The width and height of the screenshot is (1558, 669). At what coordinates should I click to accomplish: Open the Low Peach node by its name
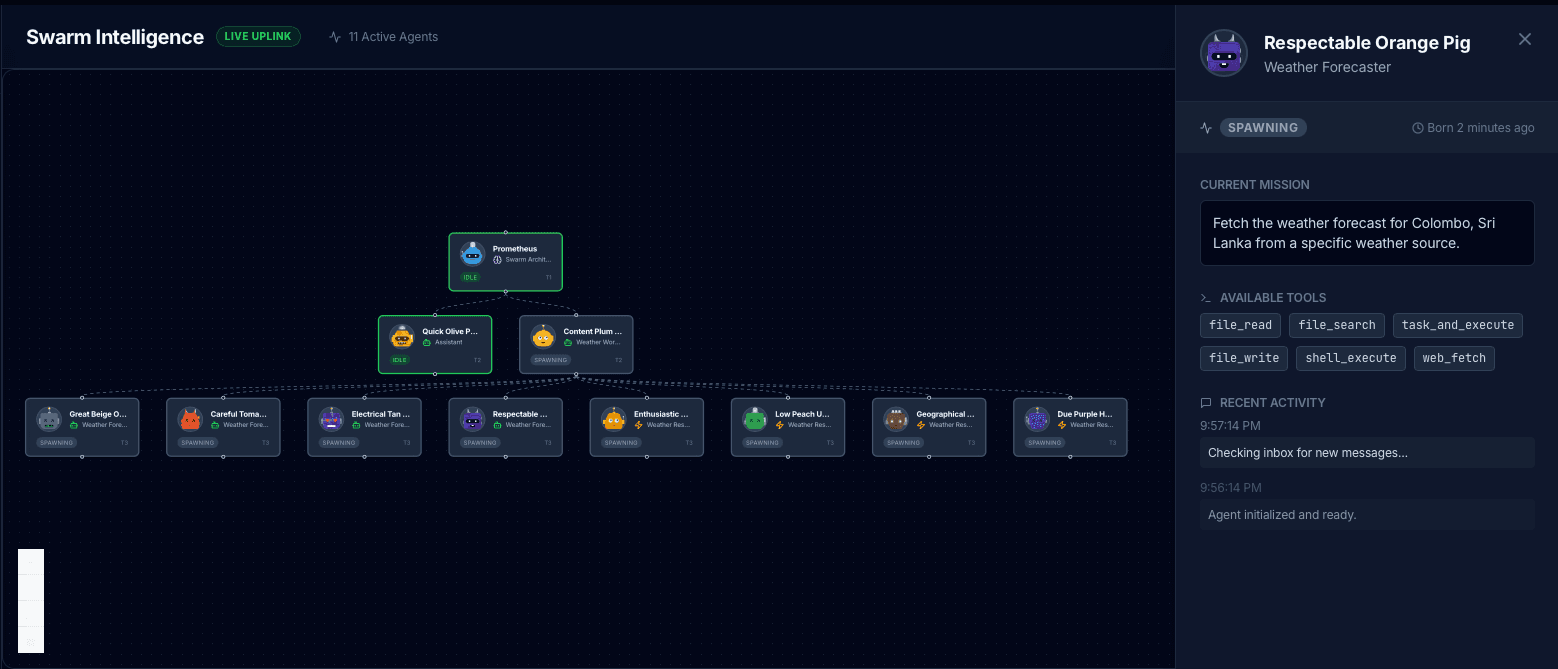(803, 414)
